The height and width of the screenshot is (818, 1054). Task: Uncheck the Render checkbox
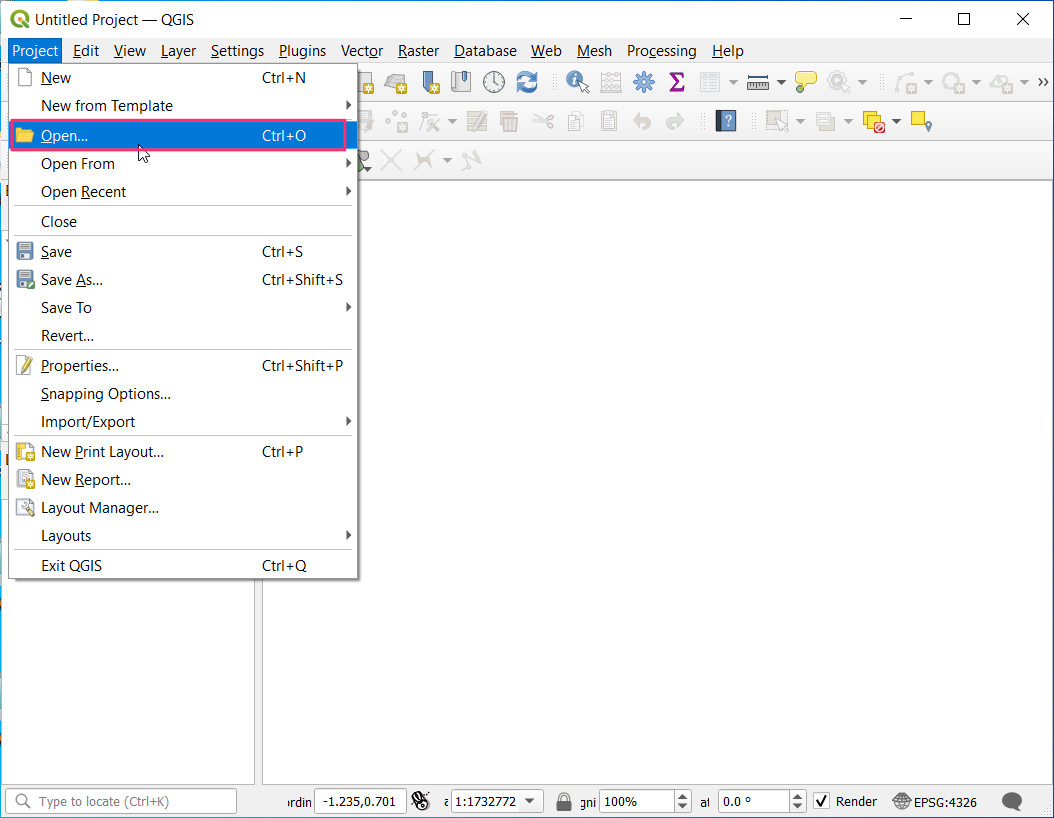pyautogui.click(x=821, y=801)
